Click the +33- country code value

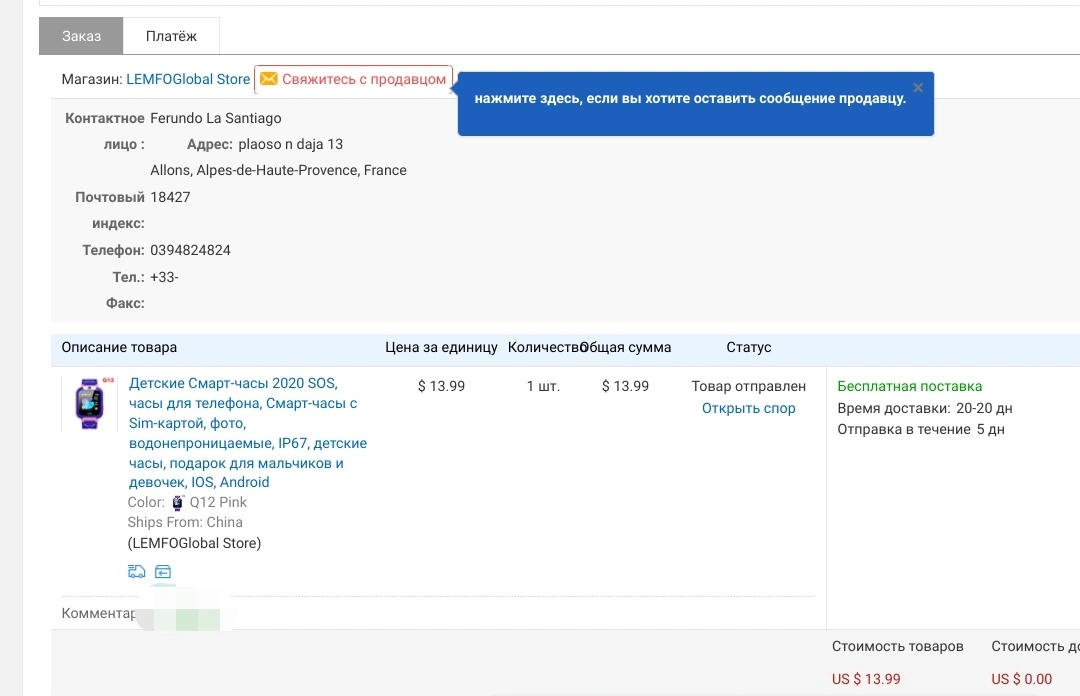pyautogui.click(x=164, y=277)
